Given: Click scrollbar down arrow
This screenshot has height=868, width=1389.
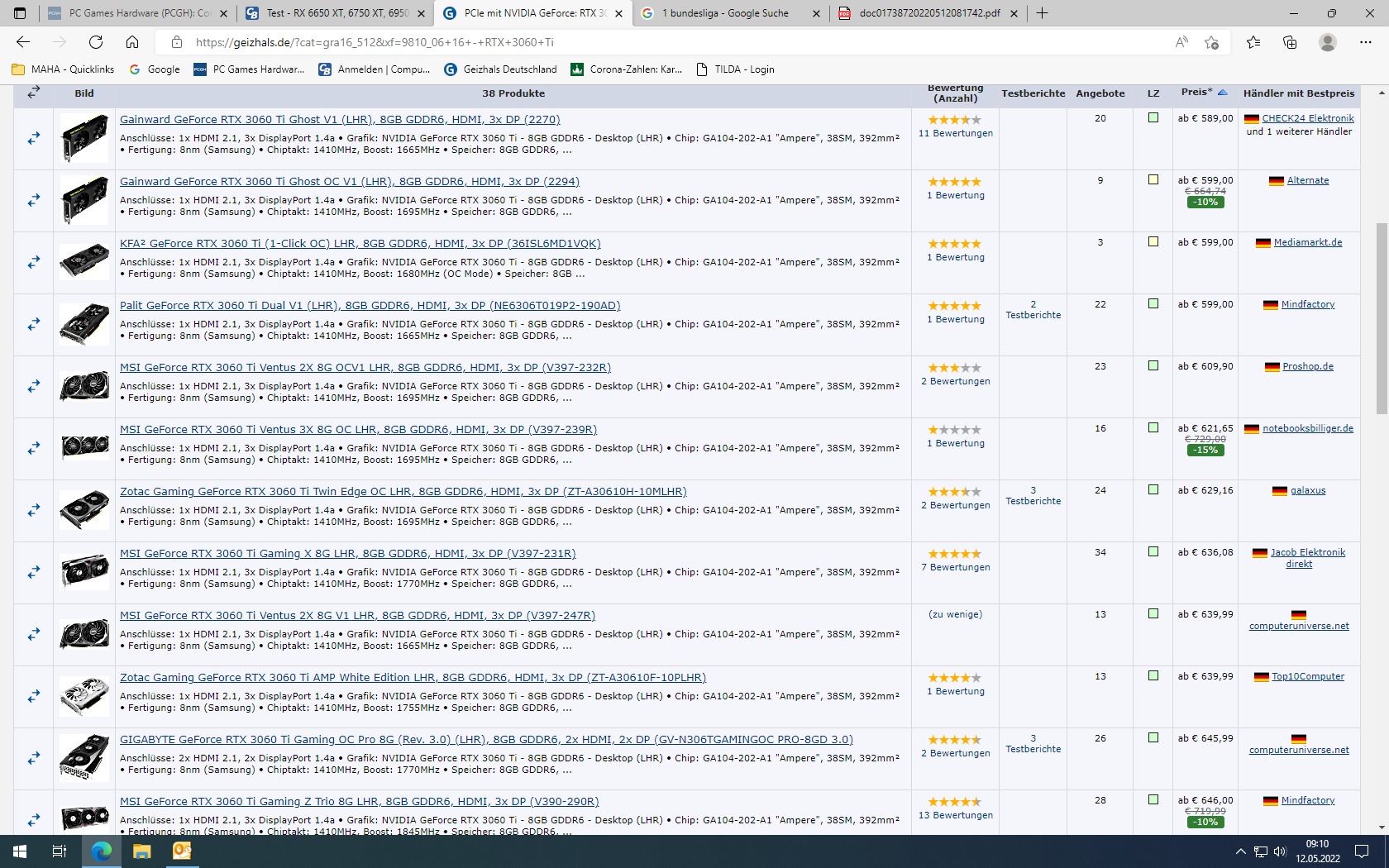Looking at the screenshot, I should (1381, 827).
